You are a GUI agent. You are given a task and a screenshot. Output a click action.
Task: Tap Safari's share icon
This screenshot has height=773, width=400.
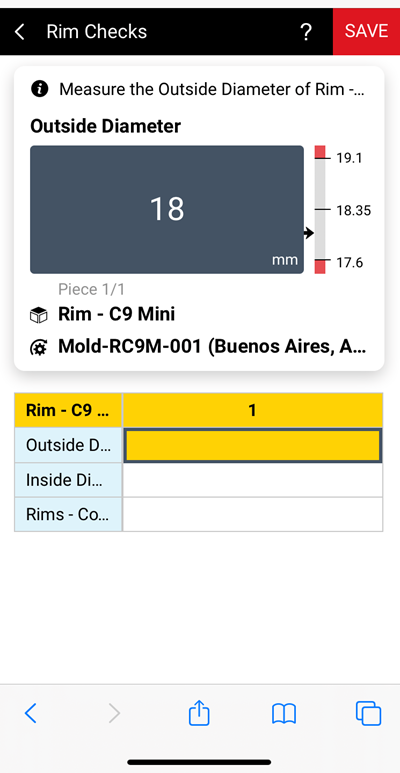pyautogui.click(x=199, y=712)
